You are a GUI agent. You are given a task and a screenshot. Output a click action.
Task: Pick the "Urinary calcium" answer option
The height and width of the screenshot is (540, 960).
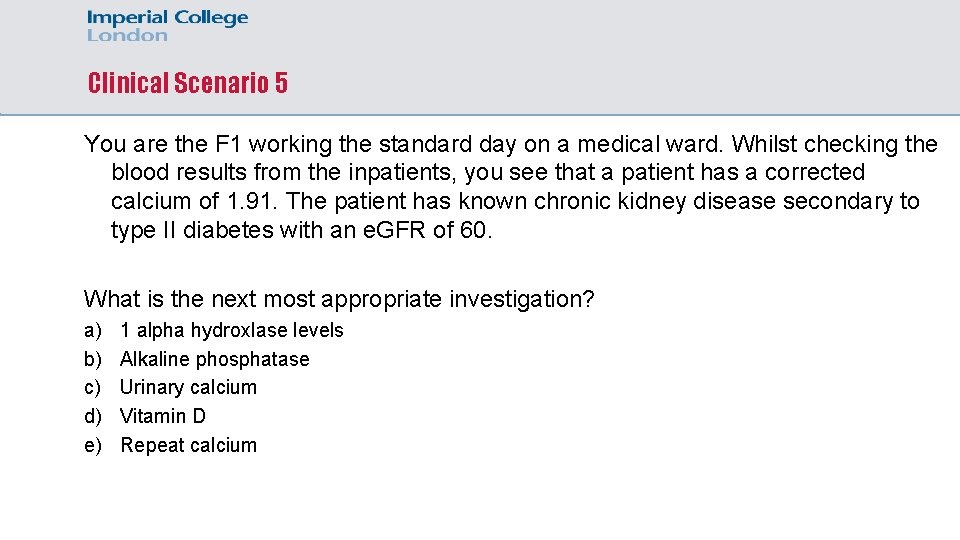click(x=188, y=387)
